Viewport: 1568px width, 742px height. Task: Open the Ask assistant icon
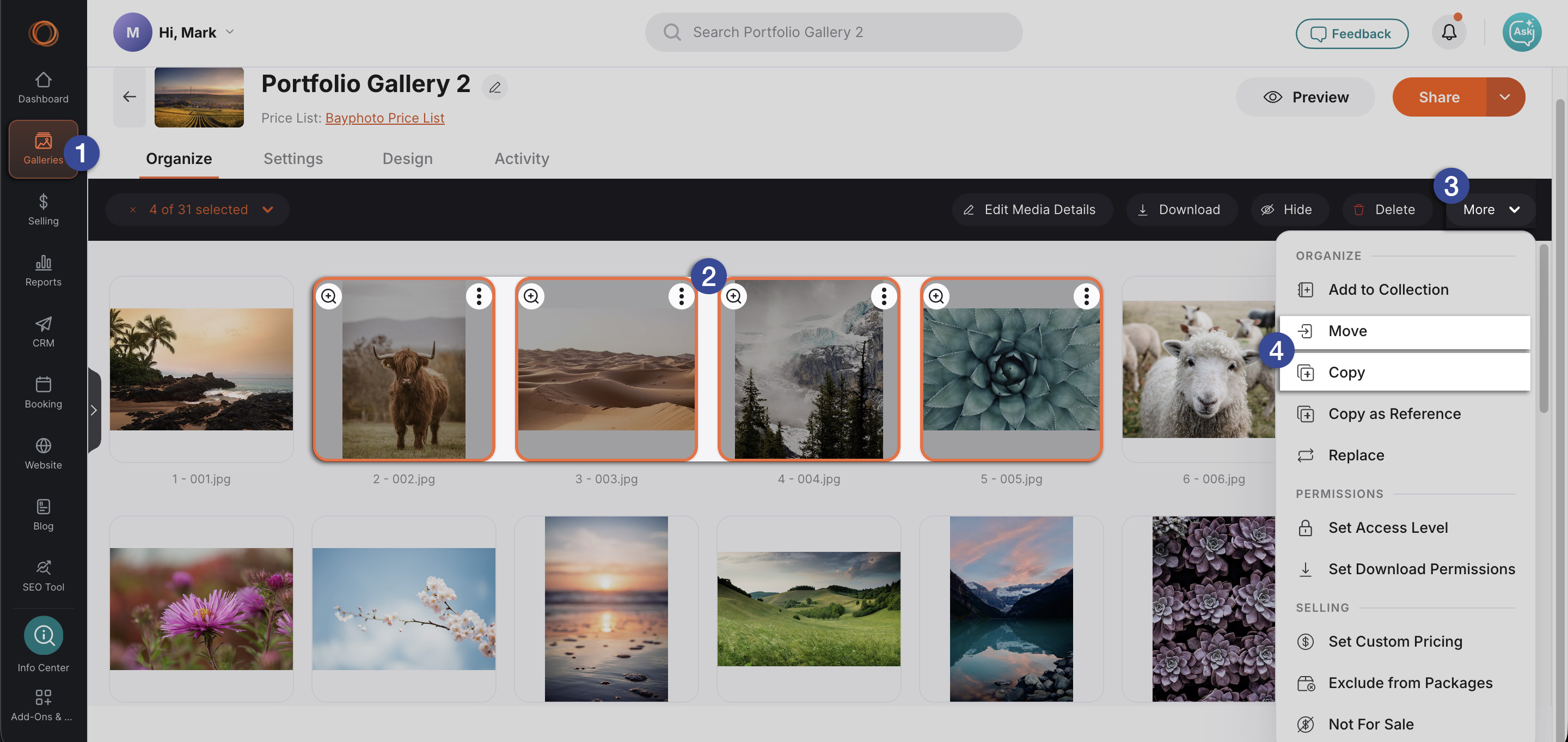click(1522, 32)
